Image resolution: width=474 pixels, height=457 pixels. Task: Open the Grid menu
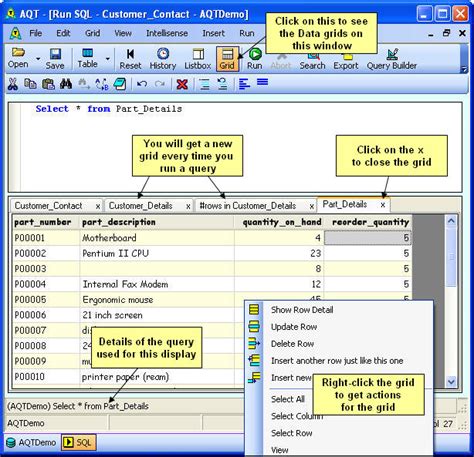(x=92, y=33)
